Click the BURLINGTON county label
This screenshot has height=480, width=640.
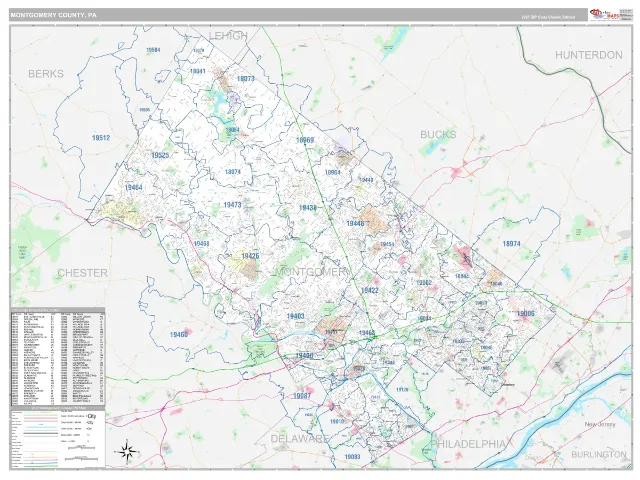click(x=598, y=454)
